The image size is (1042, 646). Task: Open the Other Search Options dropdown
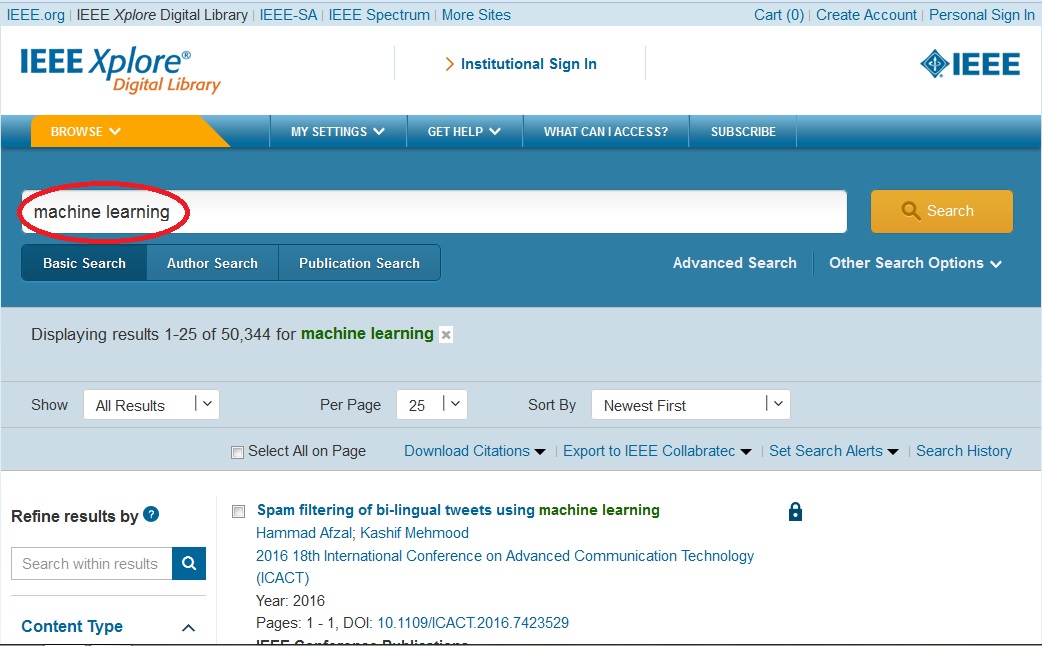tap(915, 263)
